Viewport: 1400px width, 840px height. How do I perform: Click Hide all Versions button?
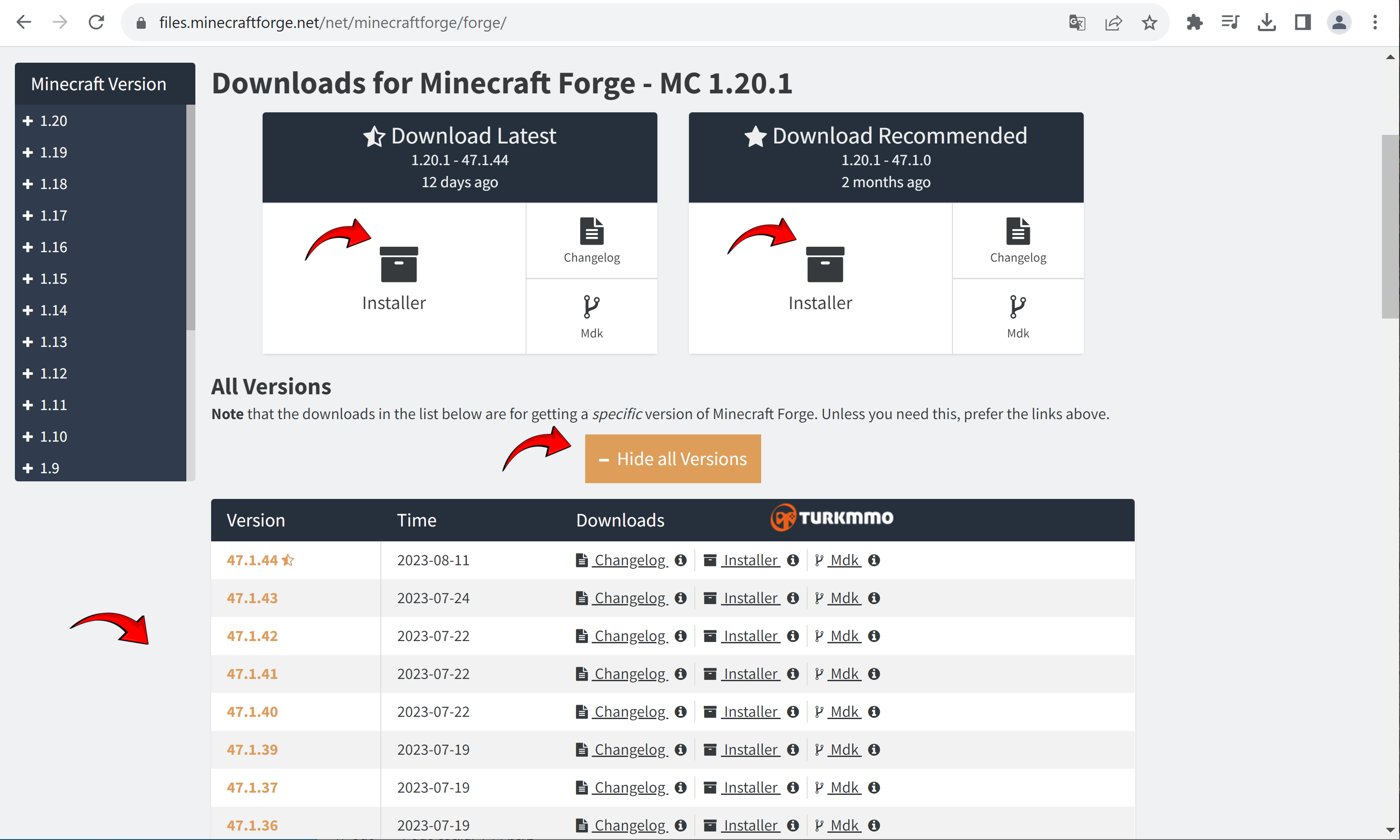pyautogui.click(x=673, y=458)
